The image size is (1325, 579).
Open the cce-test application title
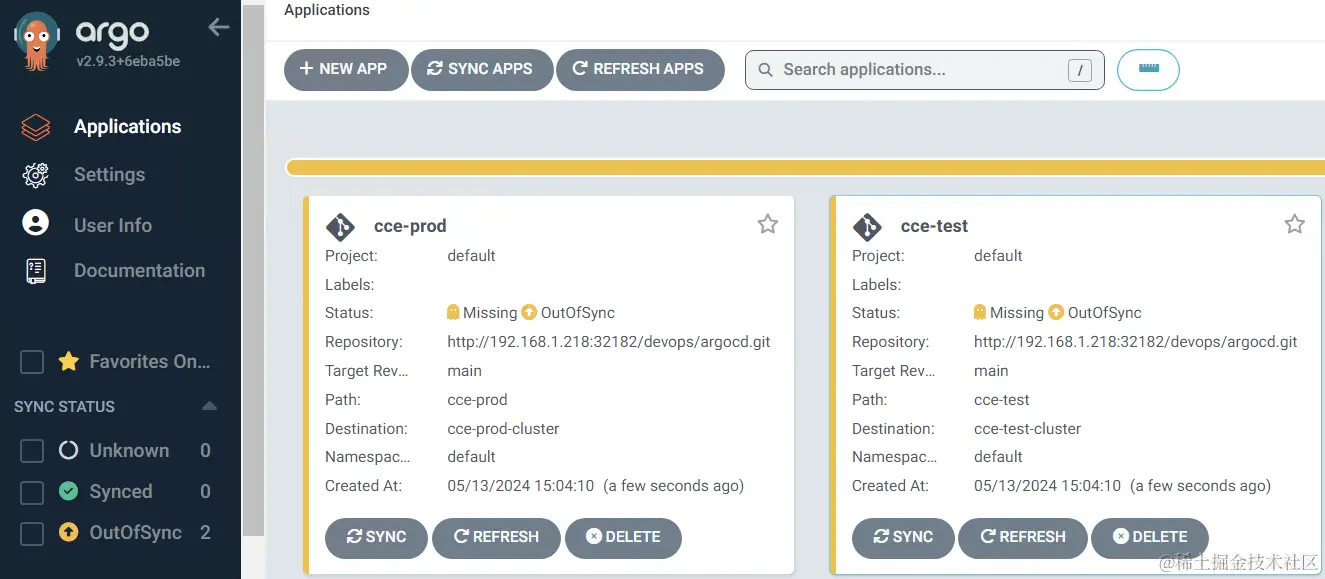(935, 226)
